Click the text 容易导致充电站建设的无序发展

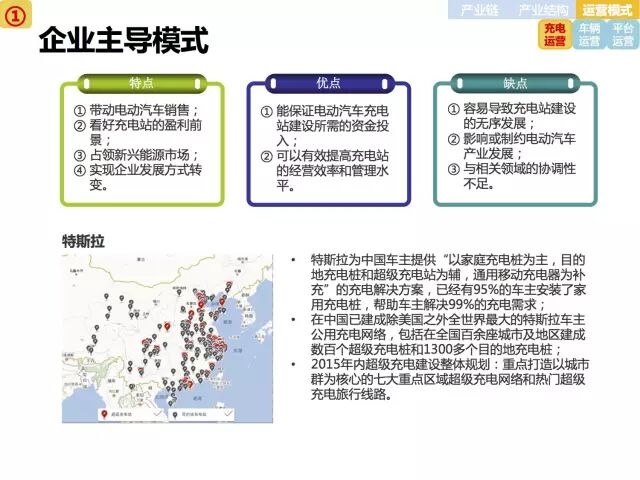coord(519,116)
